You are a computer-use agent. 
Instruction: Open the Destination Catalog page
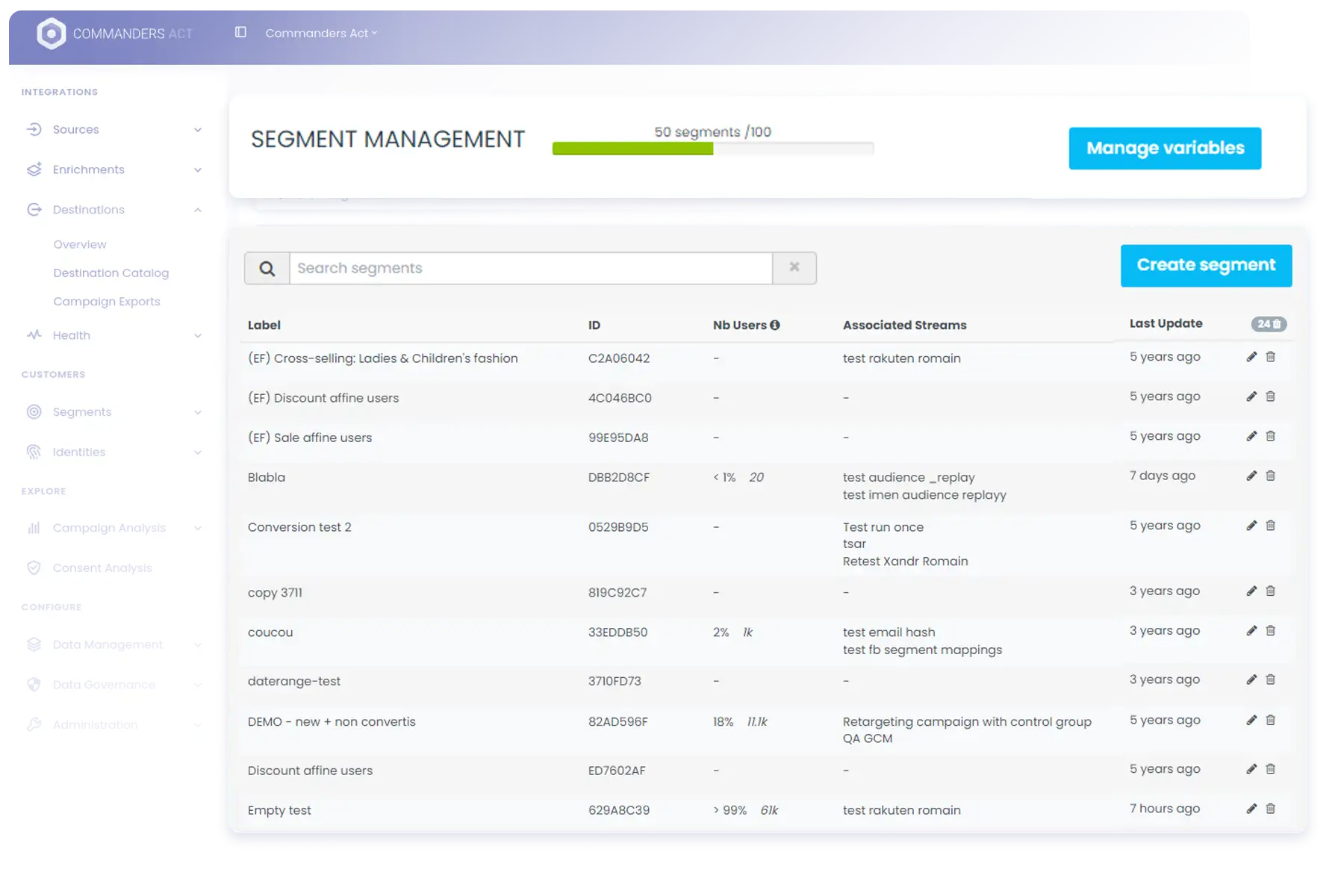[111, 273]
